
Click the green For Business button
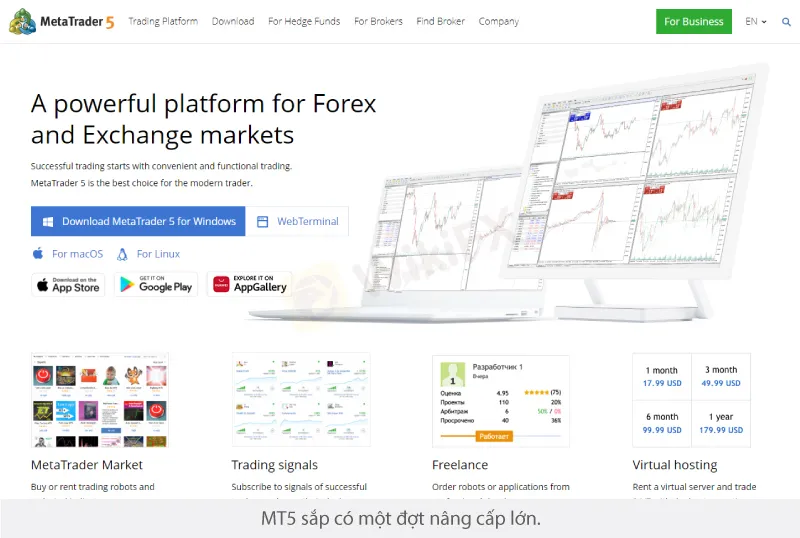pos(694,21)
